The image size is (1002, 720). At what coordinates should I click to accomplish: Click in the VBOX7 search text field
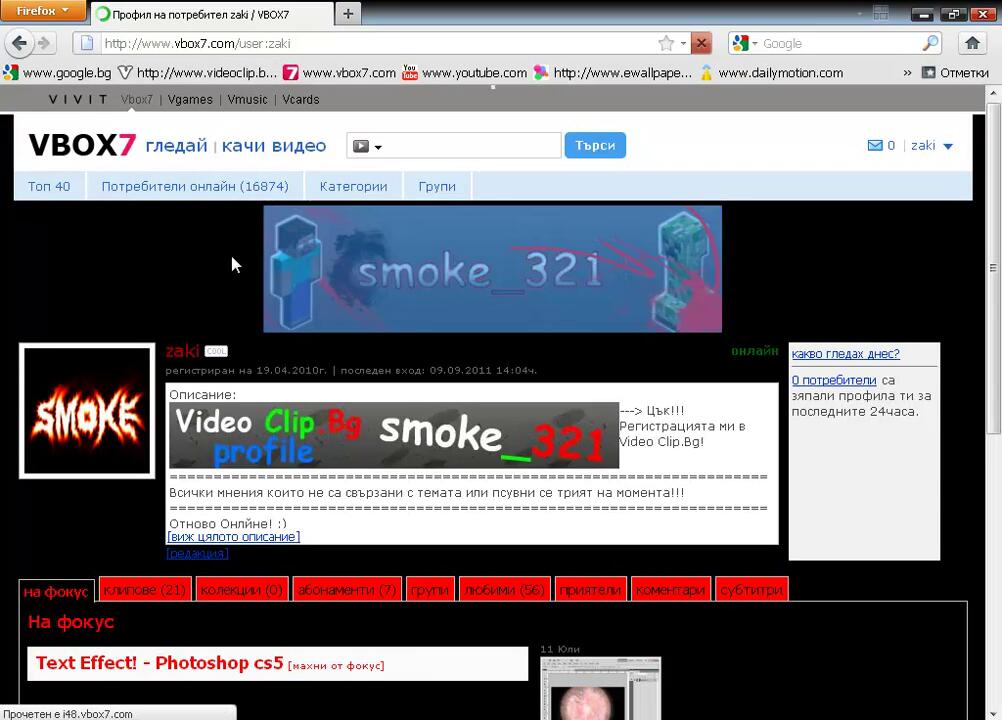coord(472,146)
